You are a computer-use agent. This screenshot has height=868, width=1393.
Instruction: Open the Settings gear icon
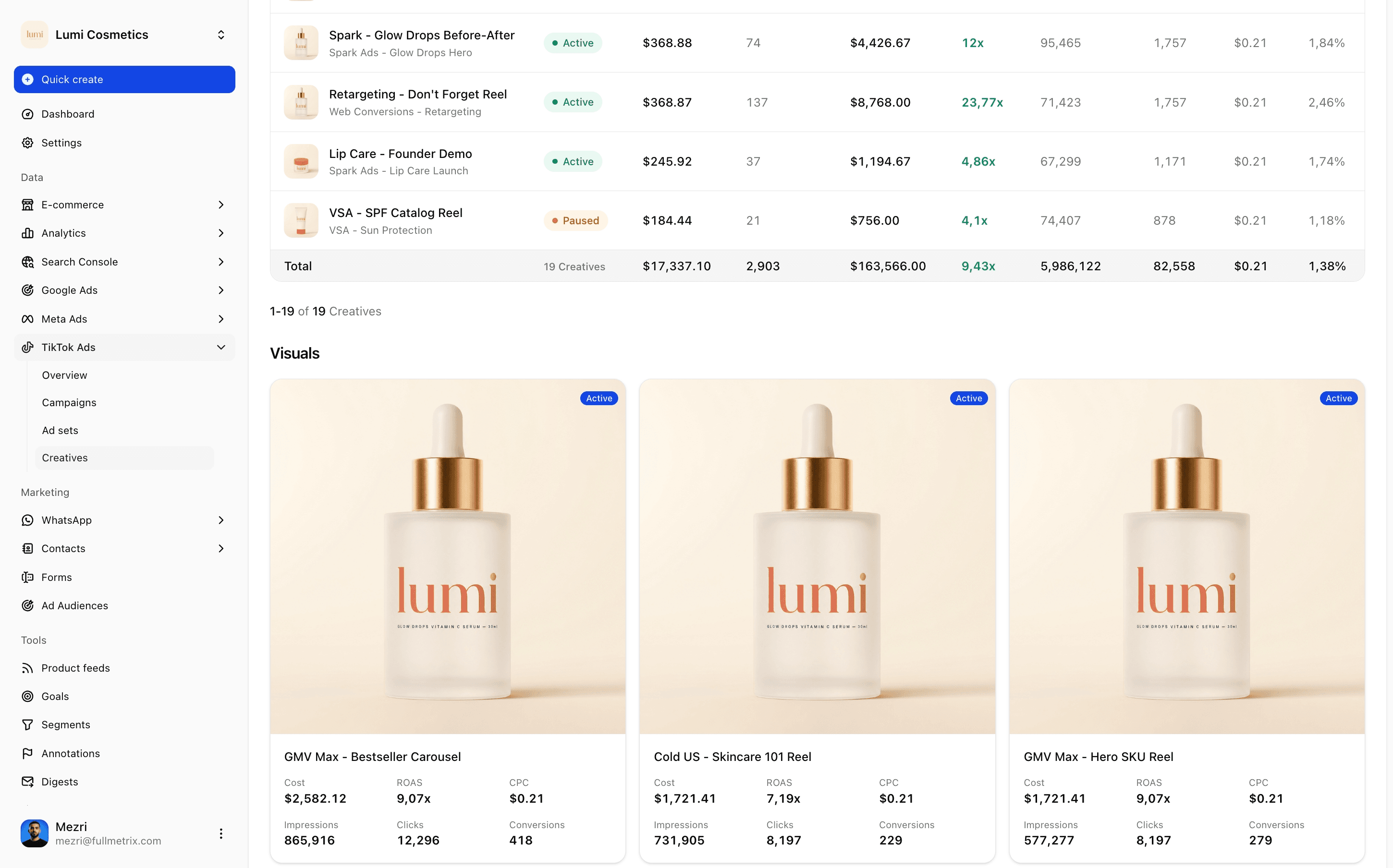[x=27, y=143]
